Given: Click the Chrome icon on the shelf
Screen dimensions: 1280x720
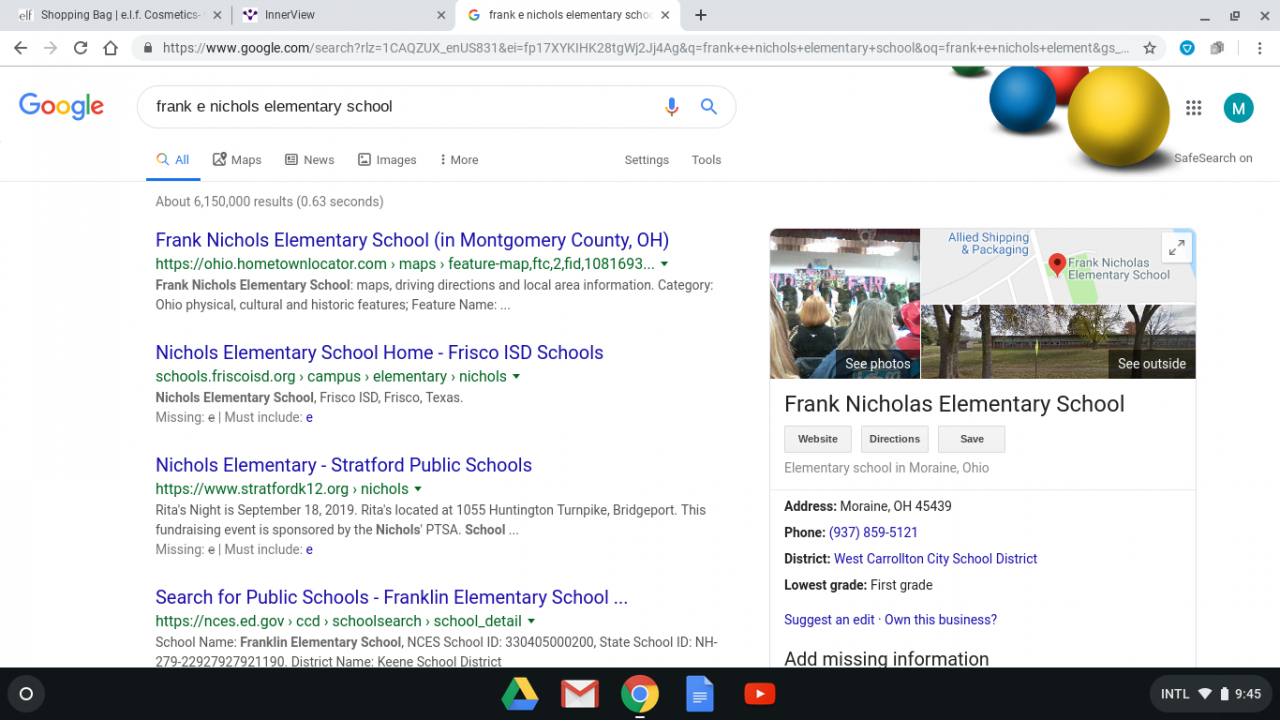Looking at the screenshot, I should 640,694.
